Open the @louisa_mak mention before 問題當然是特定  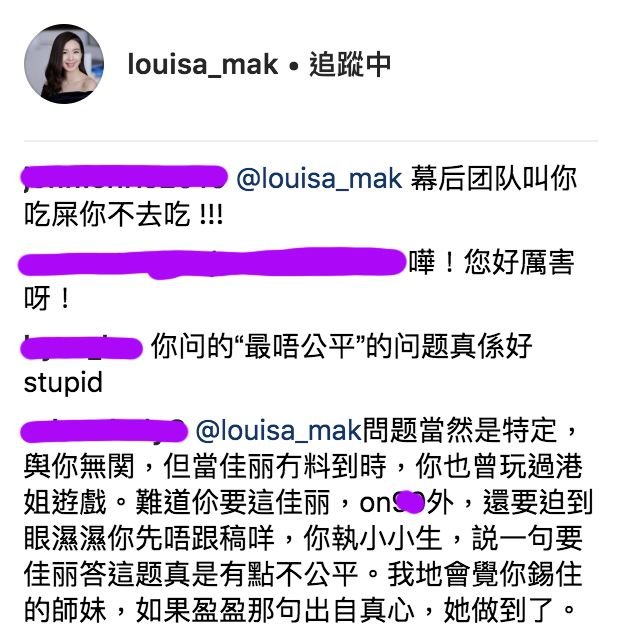point(279,430)
